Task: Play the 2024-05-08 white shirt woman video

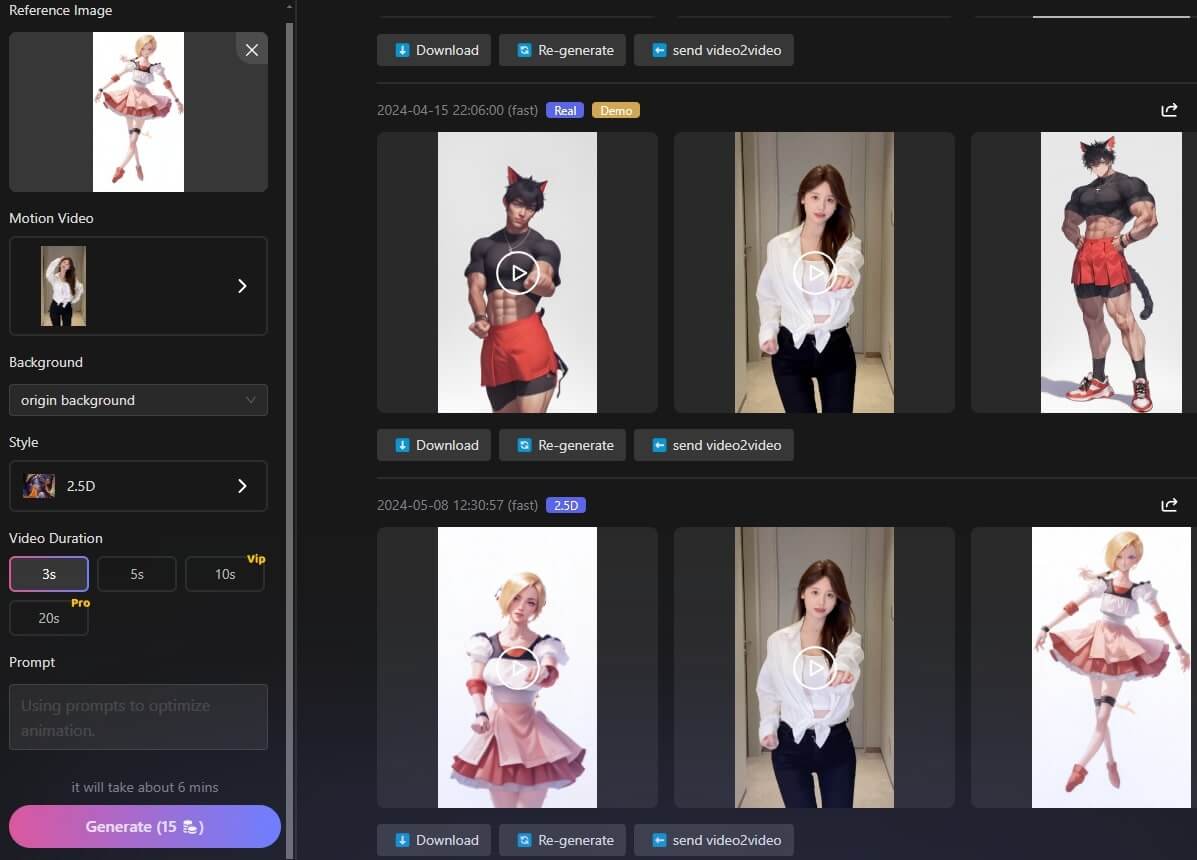Action: click(x=814, y=667)
